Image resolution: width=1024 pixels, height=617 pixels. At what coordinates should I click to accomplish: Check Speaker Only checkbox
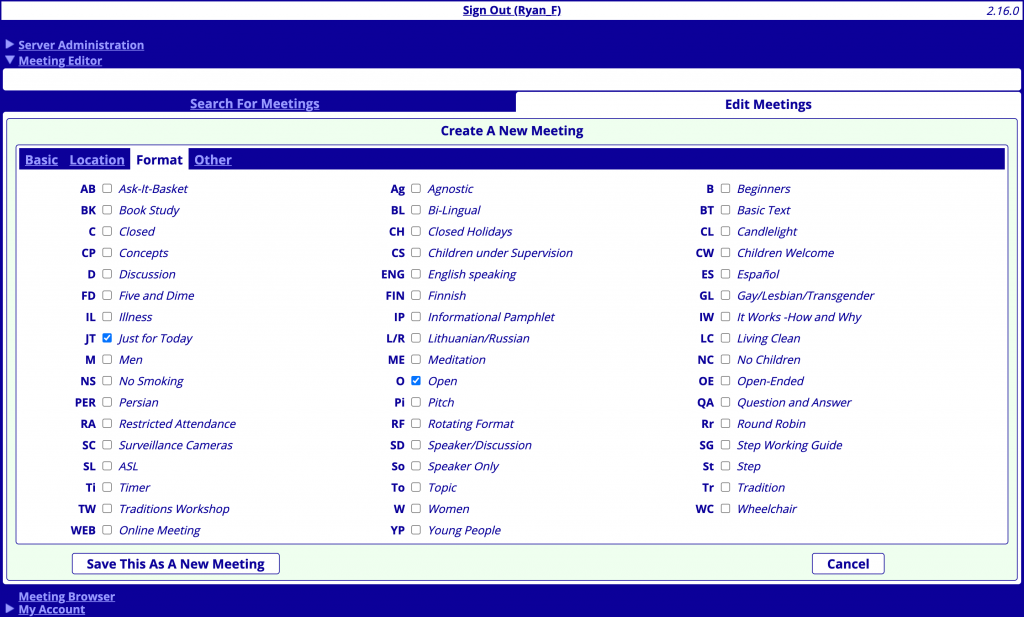coord(416,466)
